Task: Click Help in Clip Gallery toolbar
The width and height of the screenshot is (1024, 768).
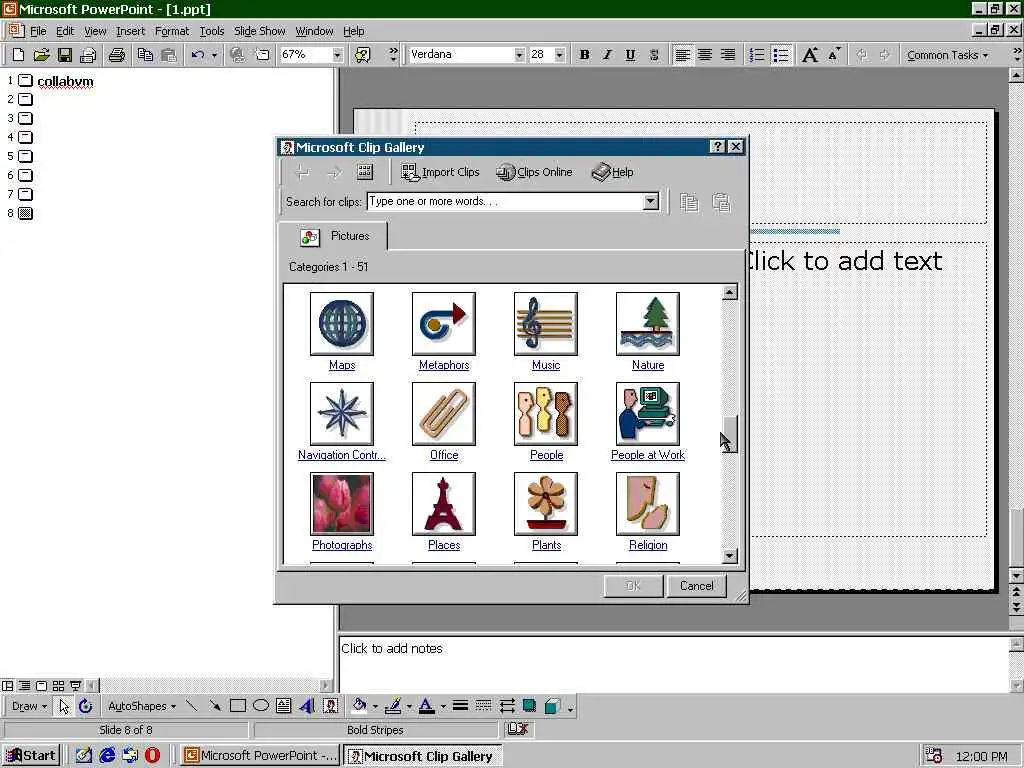Action: [613, 172]
